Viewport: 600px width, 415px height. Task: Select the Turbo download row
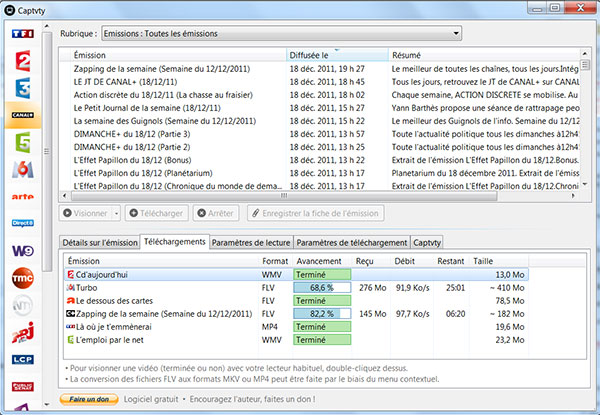tap(297, 288)
